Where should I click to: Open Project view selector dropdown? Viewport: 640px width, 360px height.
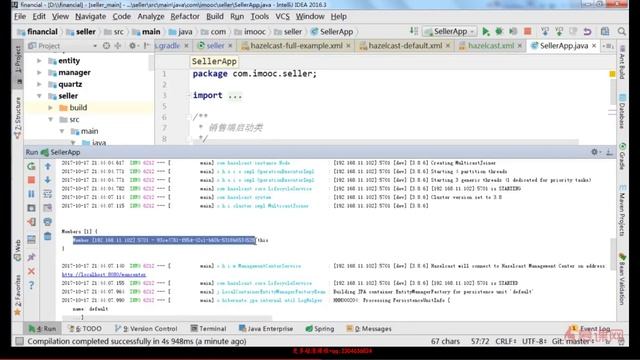pyautogui.click(x=95, y=46)
